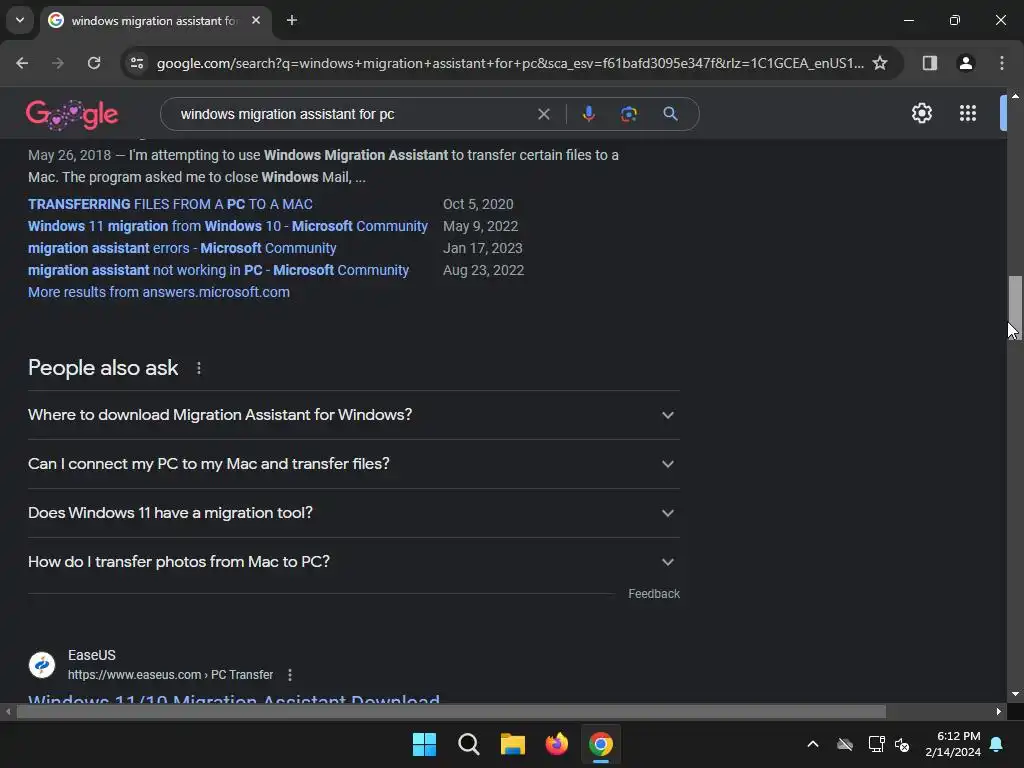Open the network display tray icon
1024x768 pixels.
[x=876, y=744]
